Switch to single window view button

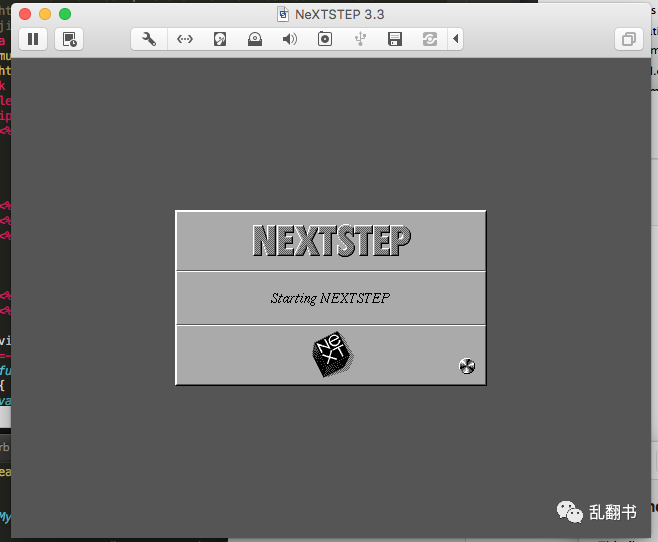[x=629, y=39]
